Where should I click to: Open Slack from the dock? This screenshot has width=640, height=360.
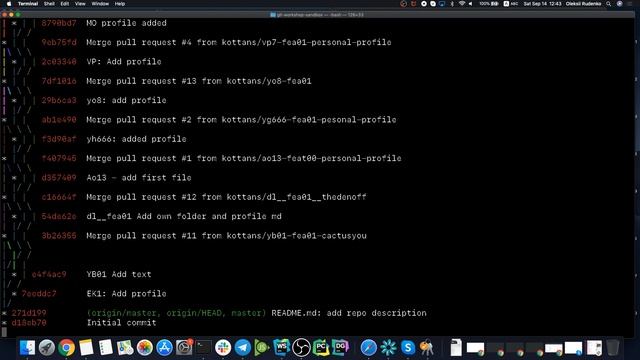(223, 348)
